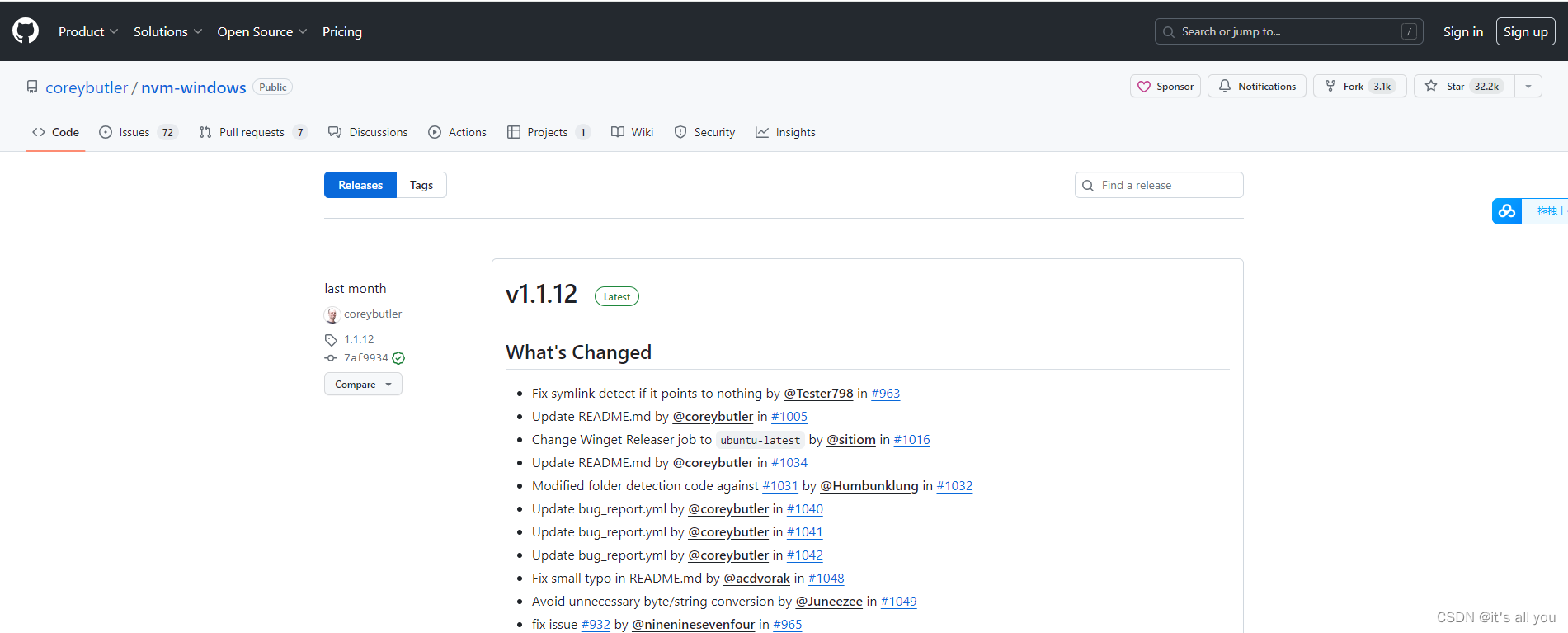Viewport: 1568px width, 633px height.
Task: Open pull request #1042
Action: tap(805, 555)
